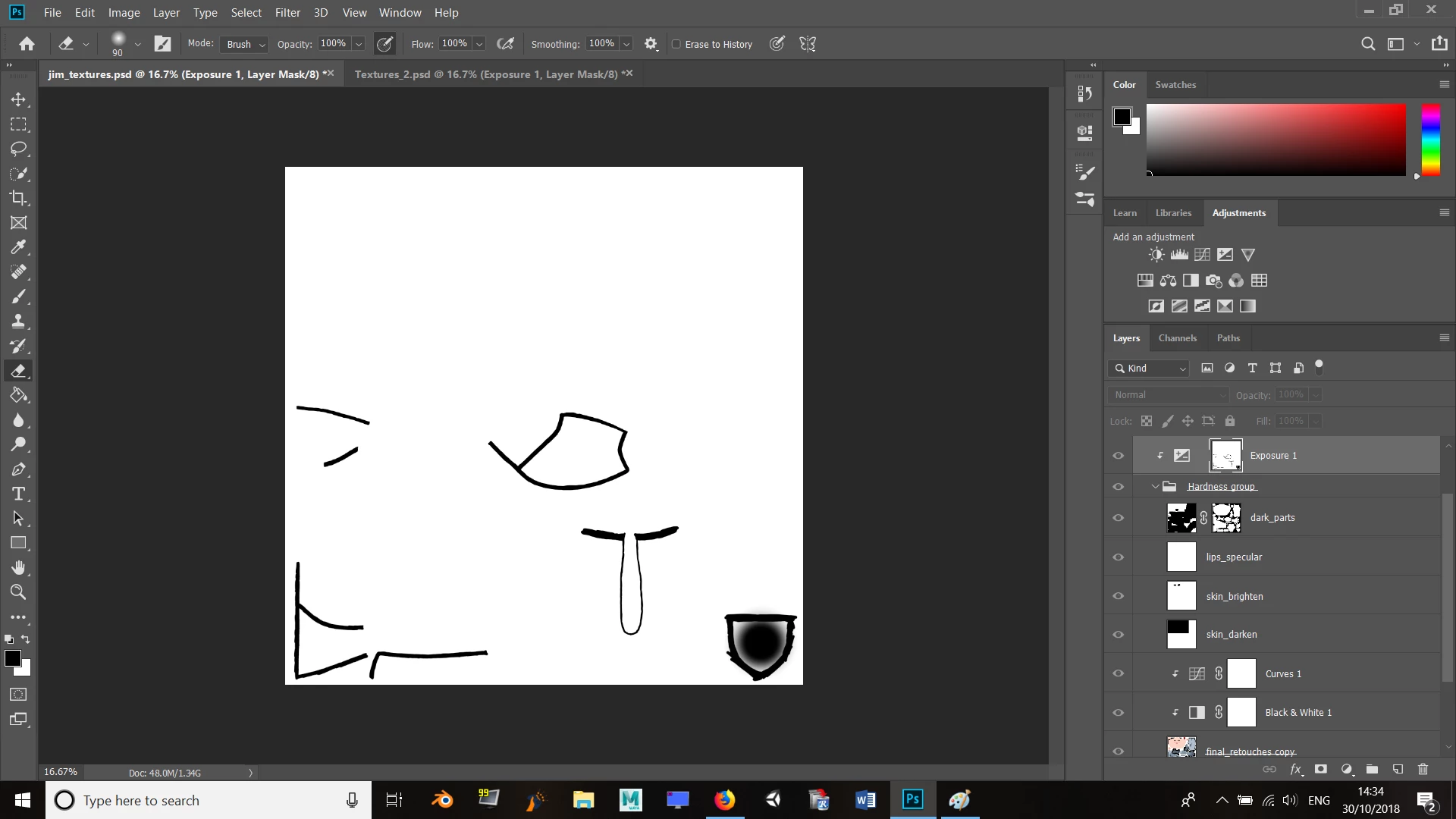Click the hue spectrum slider strip

(x=1430, y=140)
